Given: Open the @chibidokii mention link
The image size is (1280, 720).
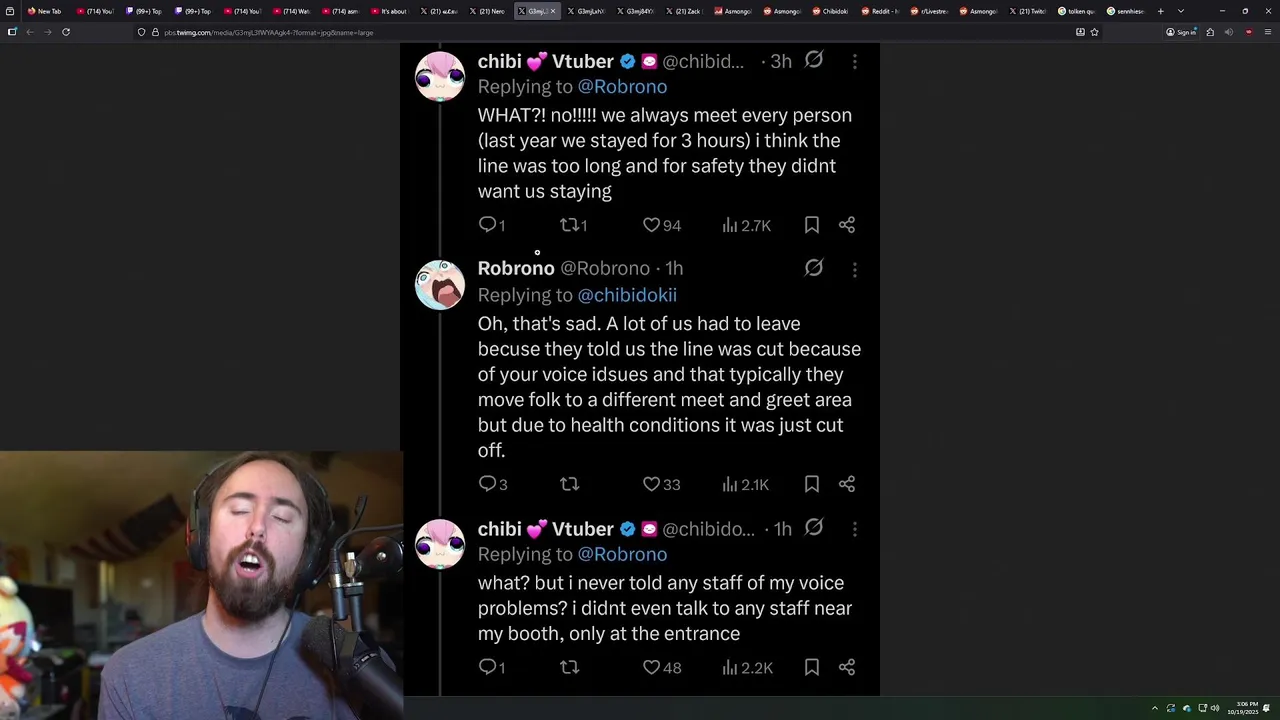Looking at the screenshot, I should [627, 295].
